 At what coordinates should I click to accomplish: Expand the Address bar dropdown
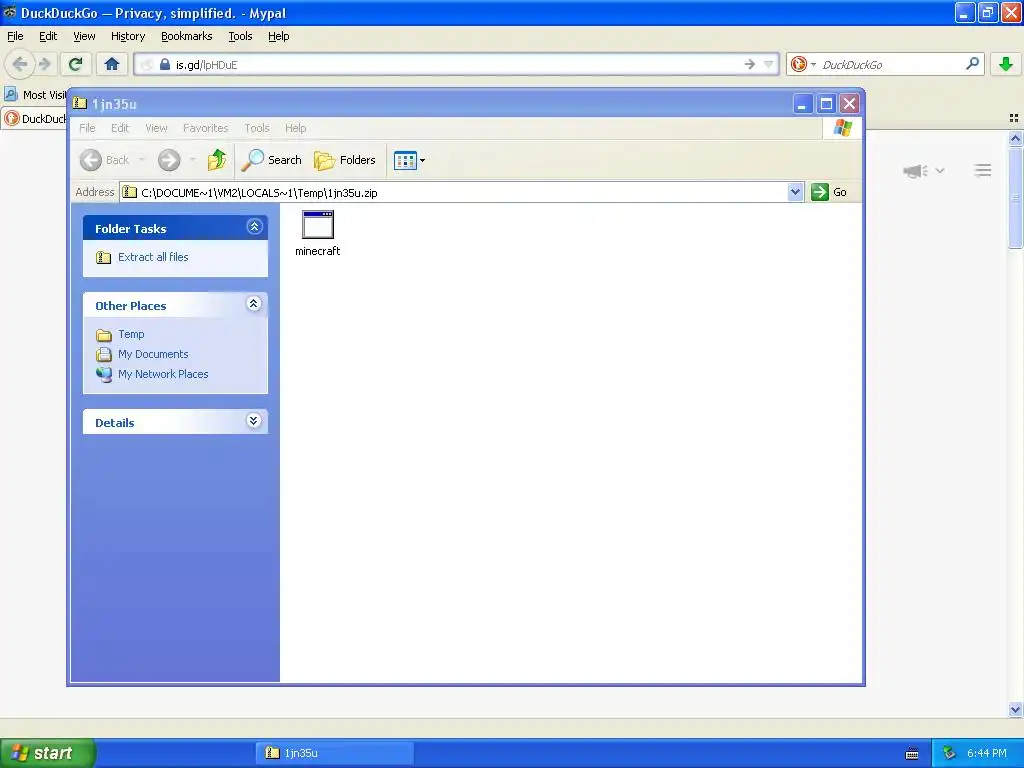point(795,192)
